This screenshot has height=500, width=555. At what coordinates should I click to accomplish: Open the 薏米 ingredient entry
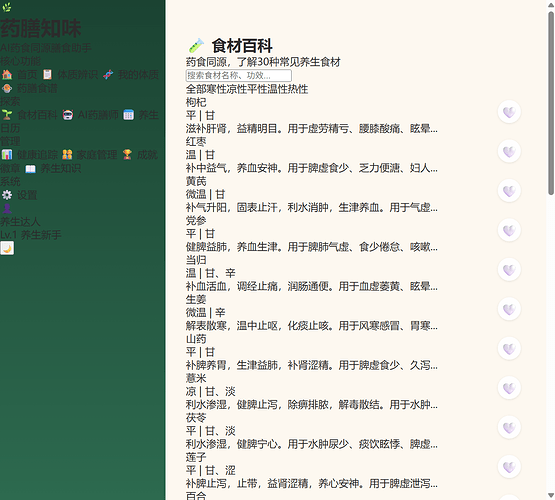point(196,378)
